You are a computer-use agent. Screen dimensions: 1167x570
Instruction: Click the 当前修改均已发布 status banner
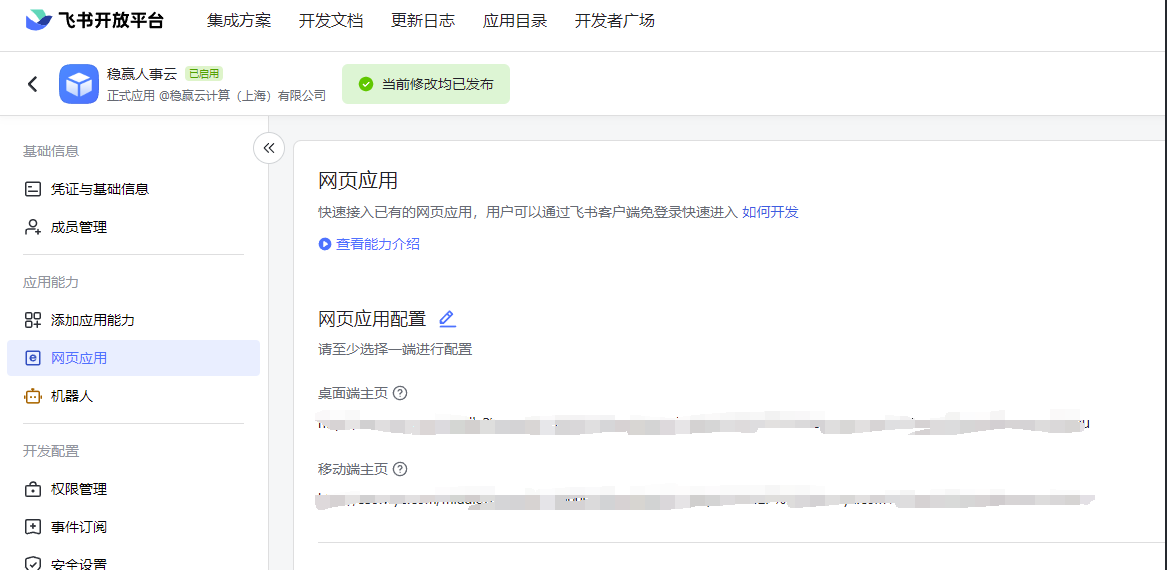point(426,84)
